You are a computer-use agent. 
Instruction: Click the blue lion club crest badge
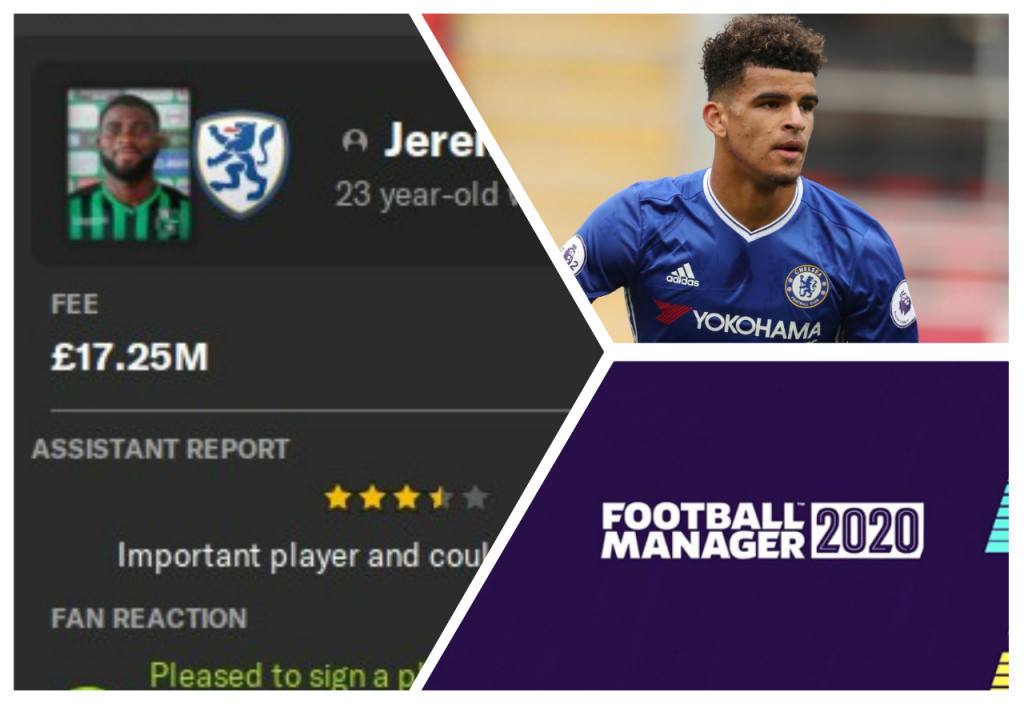[x=242, y=164]
